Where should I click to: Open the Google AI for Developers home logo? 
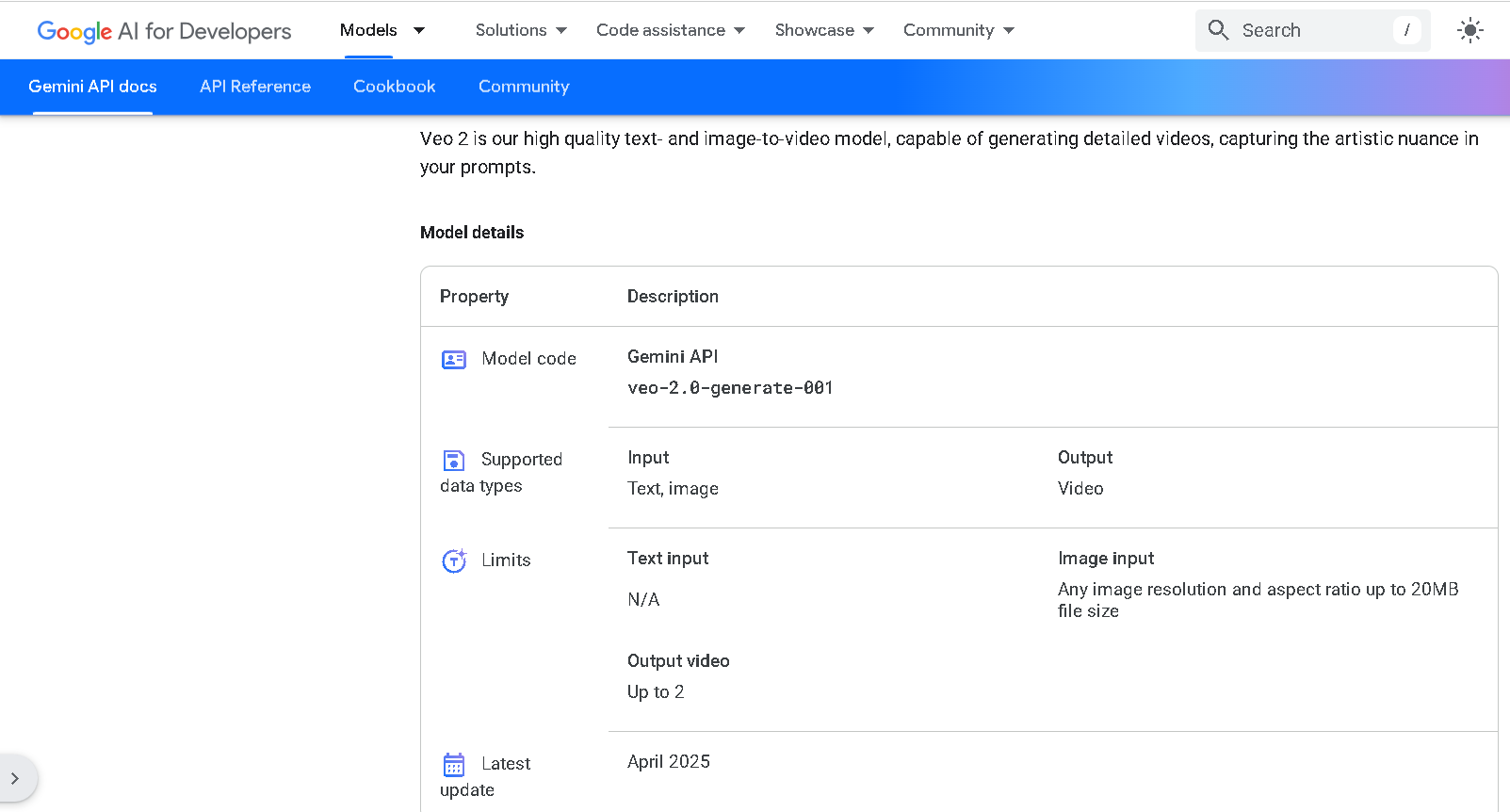coord(164,31)
